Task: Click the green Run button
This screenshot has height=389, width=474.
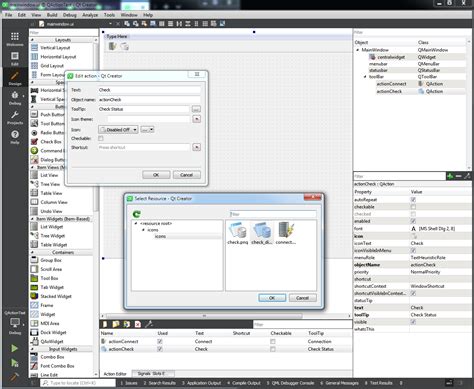Action: (14, 348)
